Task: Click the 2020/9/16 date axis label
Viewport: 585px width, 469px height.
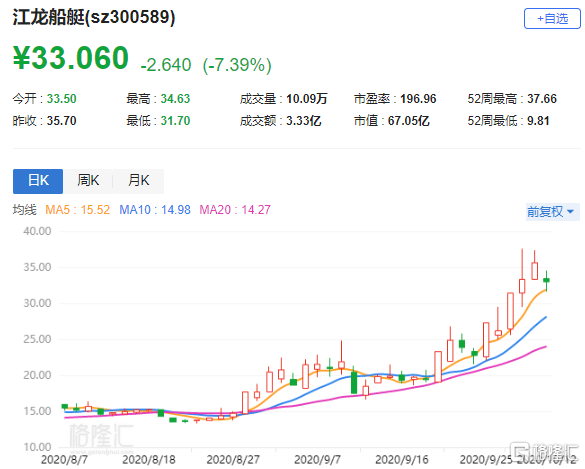Action: point(402,460)
